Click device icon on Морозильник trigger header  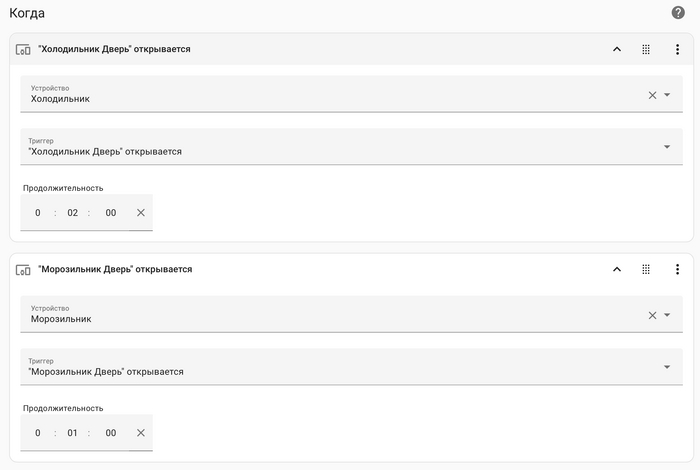coord(23,269)
